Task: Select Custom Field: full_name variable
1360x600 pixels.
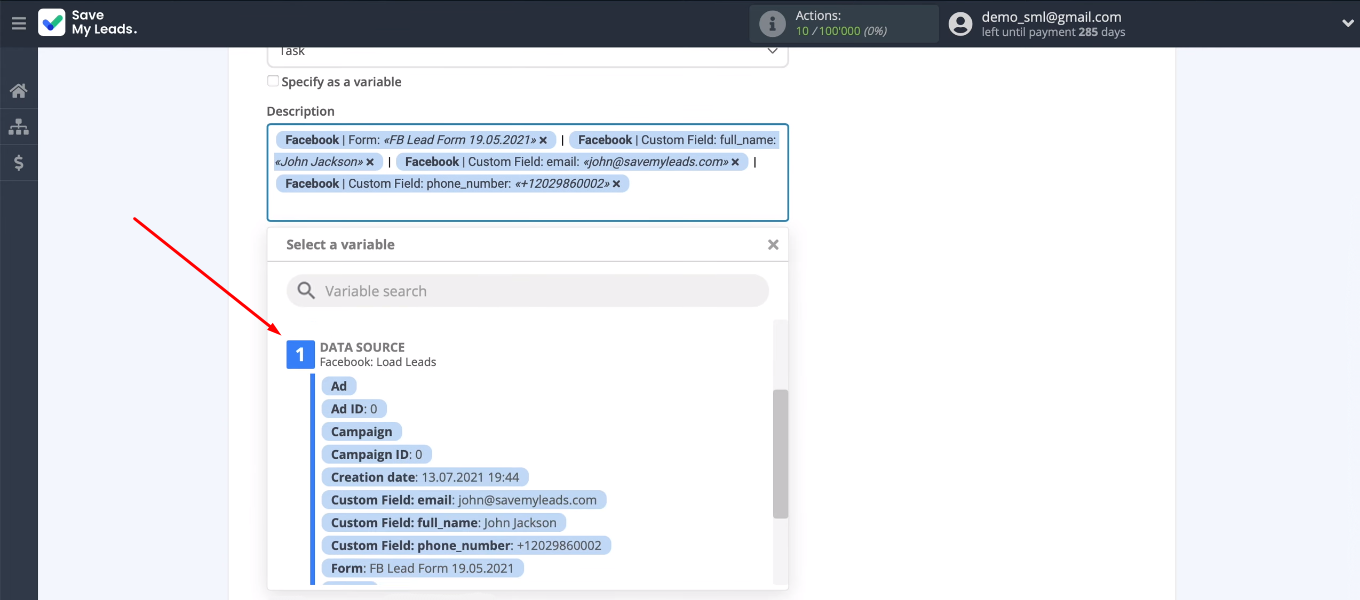Action: point(444,522)
